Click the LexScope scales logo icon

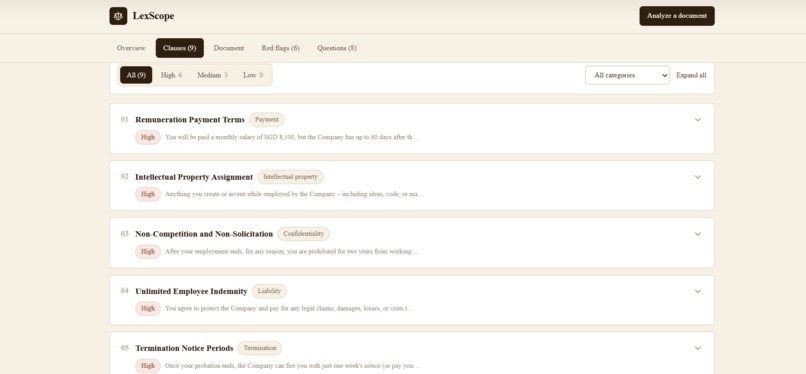point(118,16)
